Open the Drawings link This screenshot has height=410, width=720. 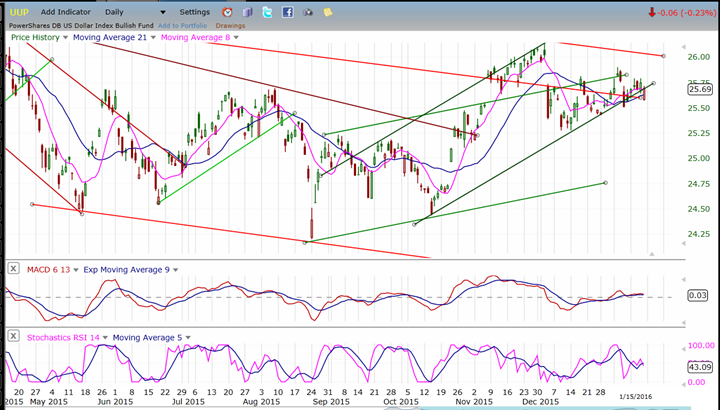coord(231,26)
